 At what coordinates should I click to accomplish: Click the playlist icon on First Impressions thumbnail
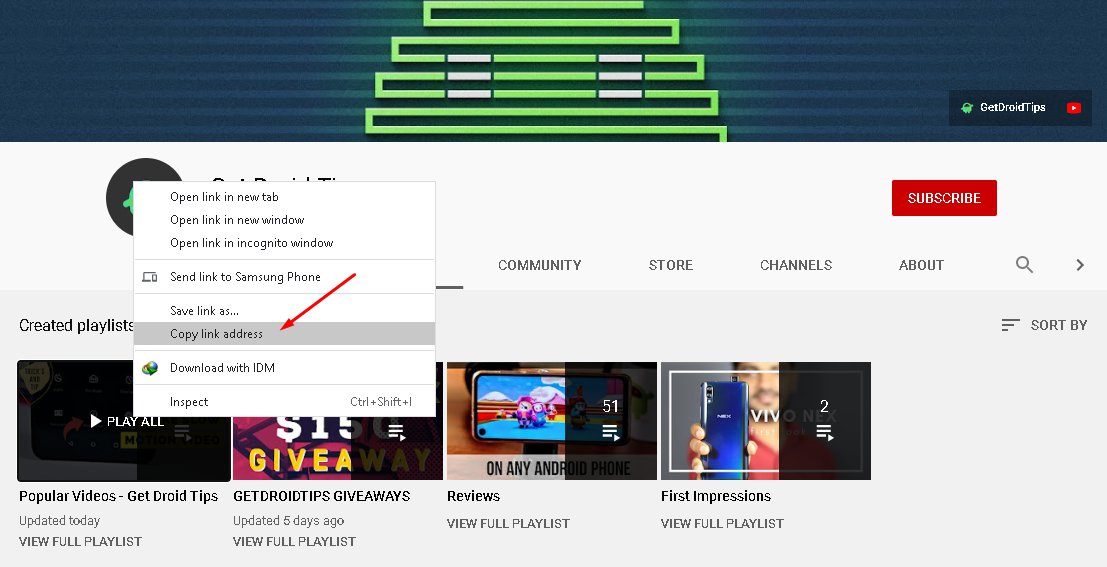pyautogui.click(x=824, y=432)
